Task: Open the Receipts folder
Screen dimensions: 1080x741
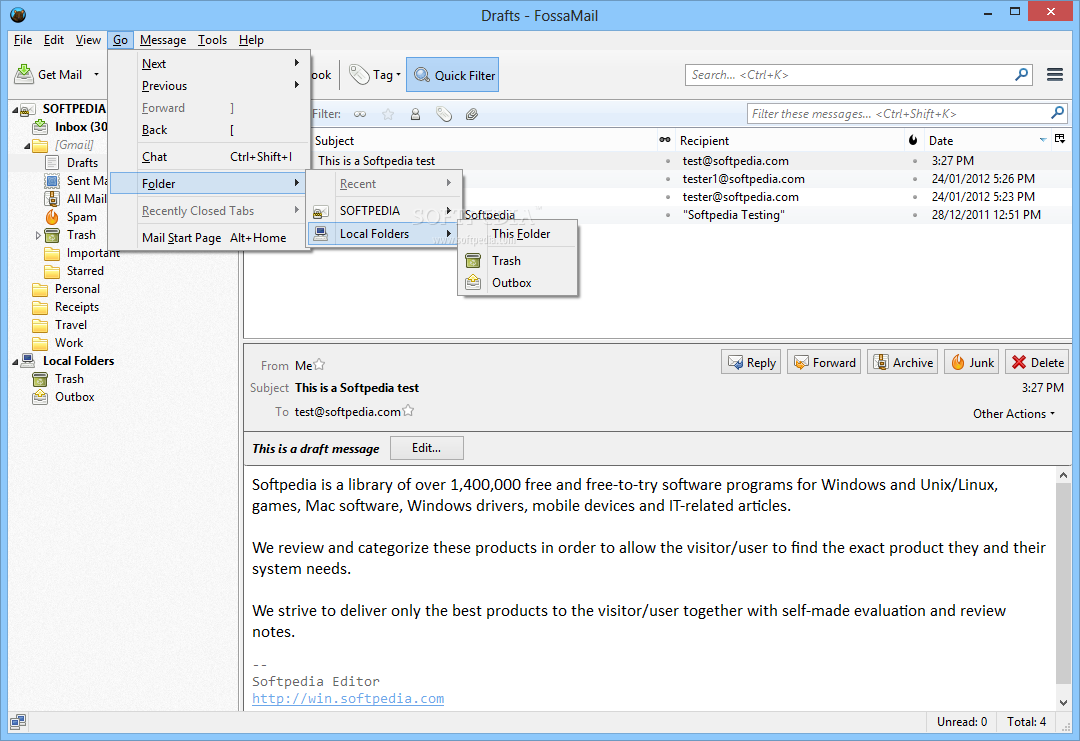Action: pos(66,306)
